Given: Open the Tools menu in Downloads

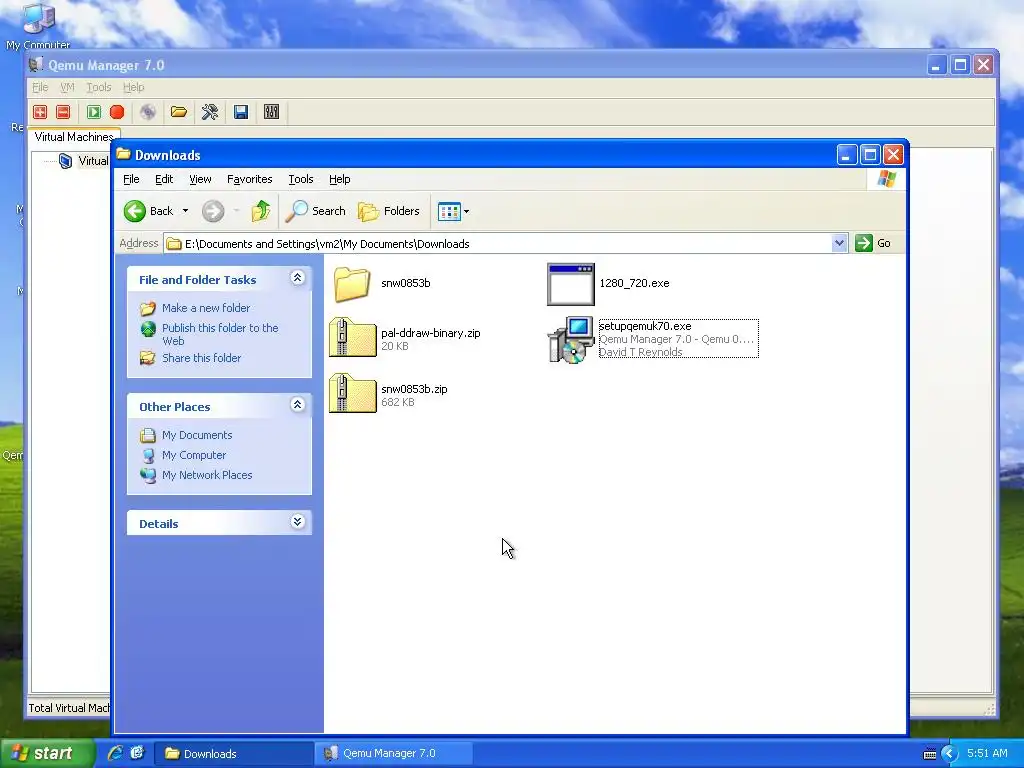Looking at the screenshot, I should tap(301, 179).
